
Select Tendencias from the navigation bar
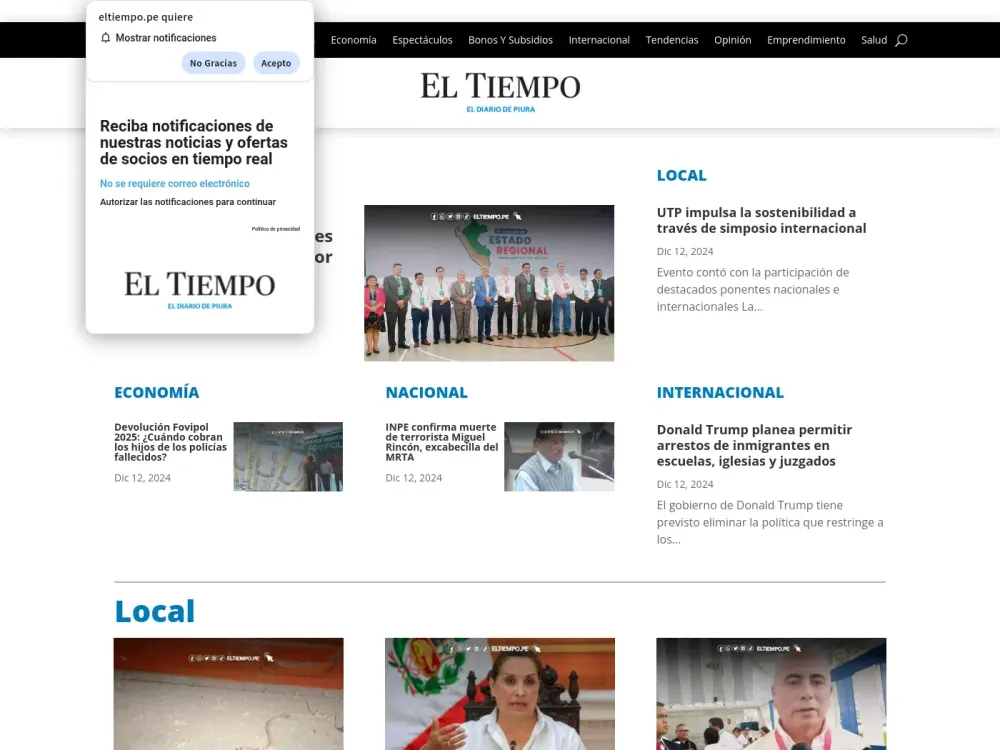[x=672, y=40]
